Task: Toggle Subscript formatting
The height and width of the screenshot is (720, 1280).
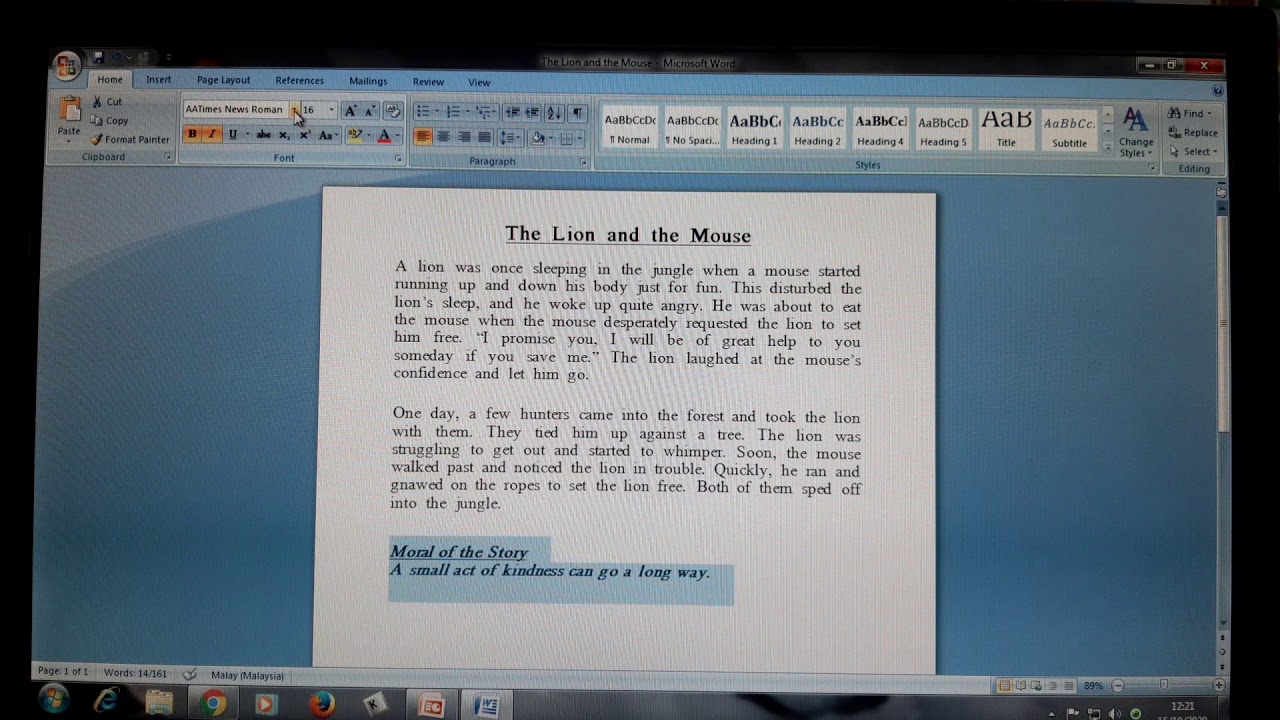Action: (x=284, y=135)
